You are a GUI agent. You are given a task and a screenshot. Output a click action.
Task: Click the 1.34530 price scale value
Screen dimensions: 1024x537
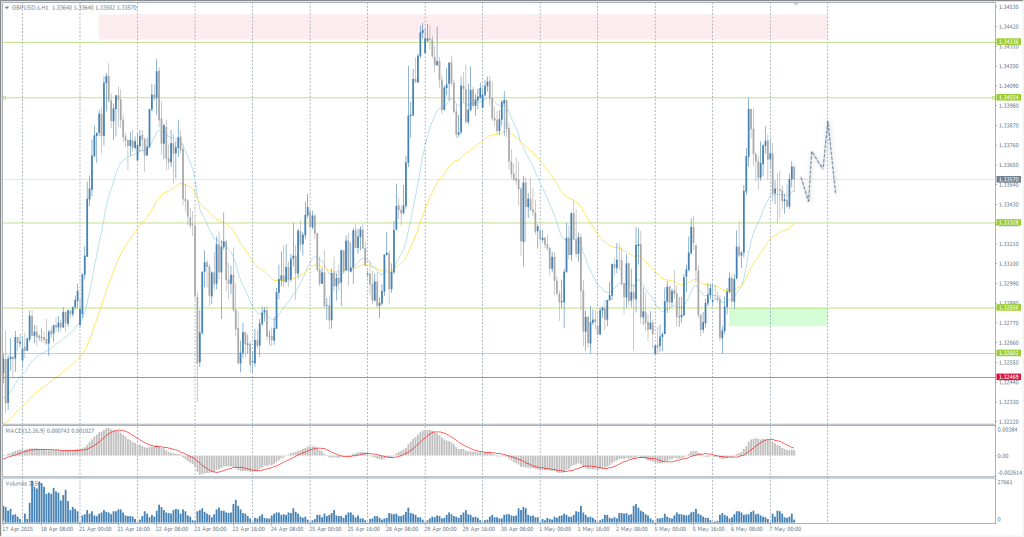coord(1009,7)
